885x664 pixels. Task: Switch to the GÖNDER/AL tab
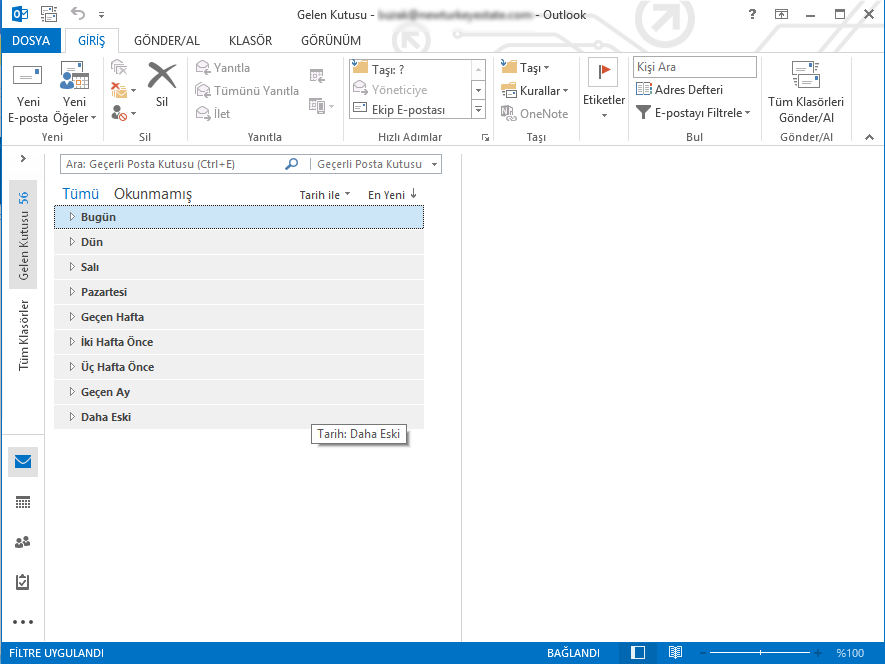(x=167, y=41)
